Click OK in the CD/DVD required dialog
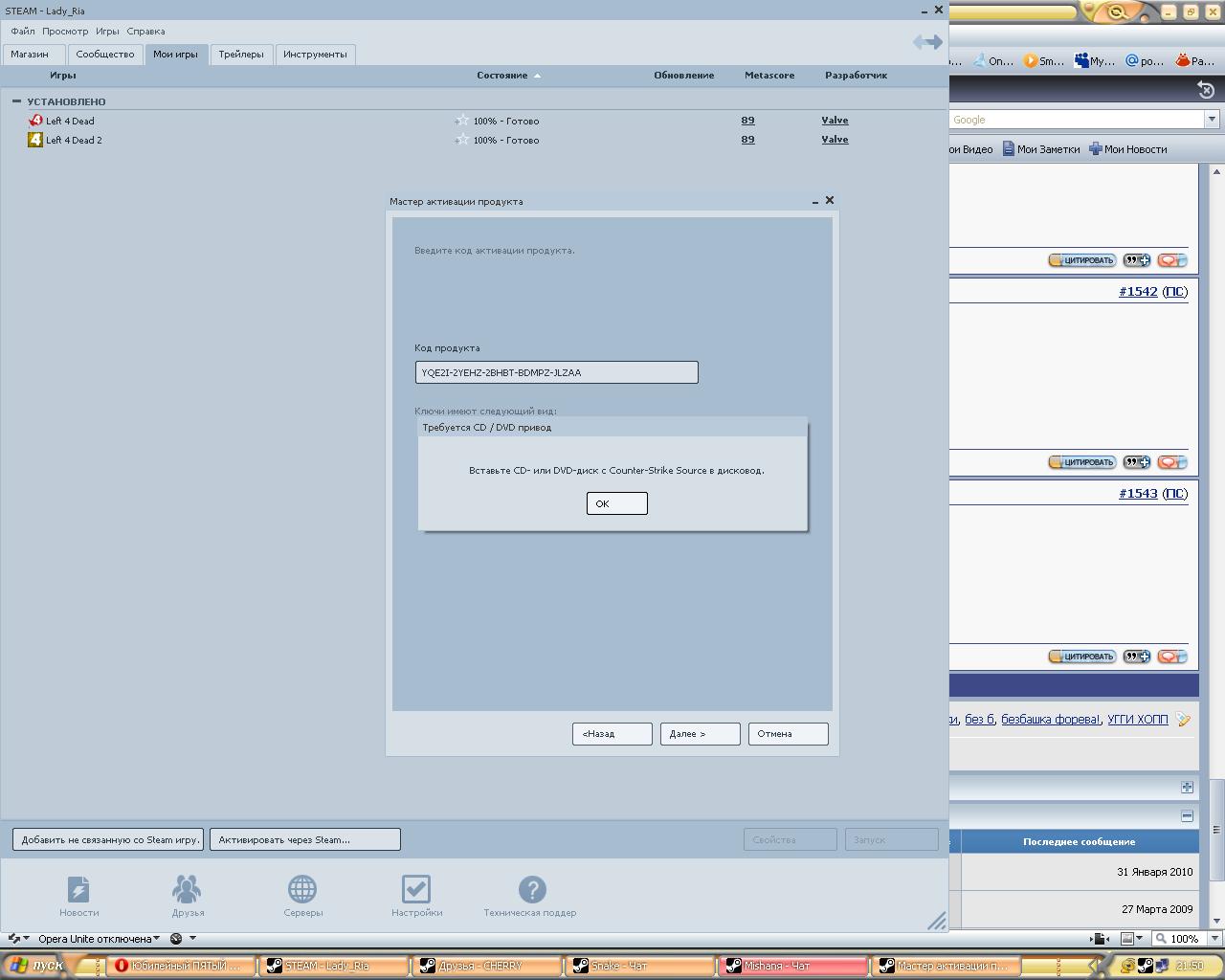Screen dimensions: 1225x980 click(x=617, y=503)
